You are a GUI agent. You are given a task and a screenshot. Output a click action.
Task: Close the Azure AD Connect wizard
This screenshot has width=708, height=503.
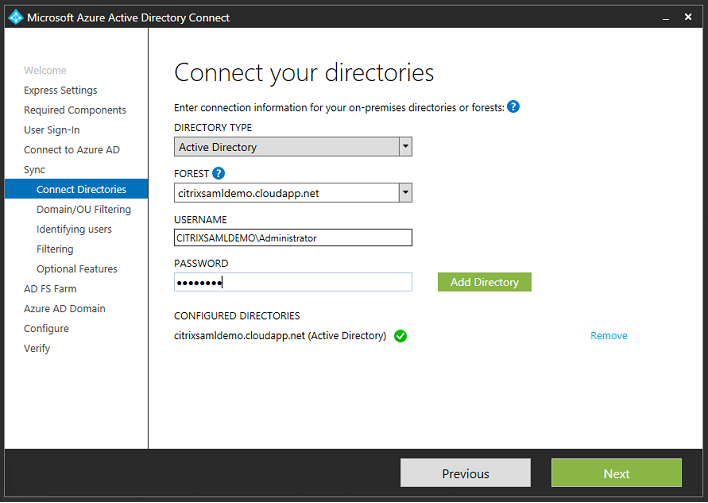[689, 17]
